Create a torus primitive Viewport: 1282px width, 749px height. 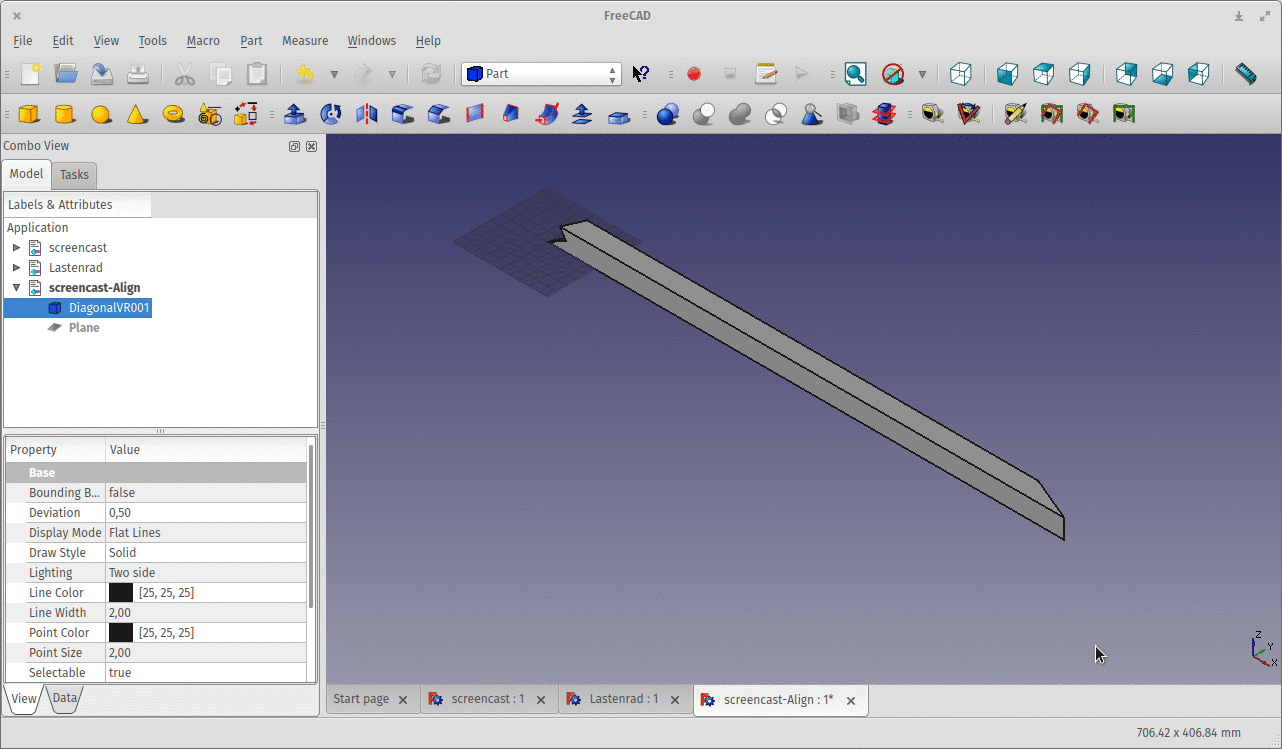click(x=173, y=114)
